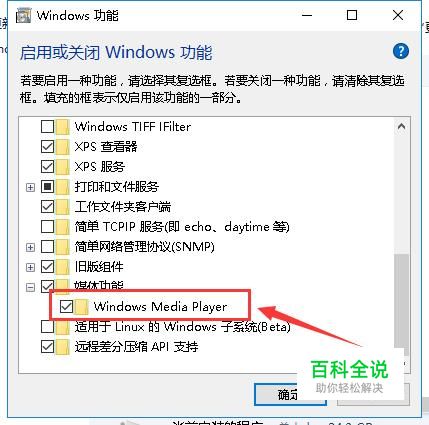Select the 工作文件夹客户端 folder icon
The height and width of the screenshot is (425, 429).
tap(63, 207)
